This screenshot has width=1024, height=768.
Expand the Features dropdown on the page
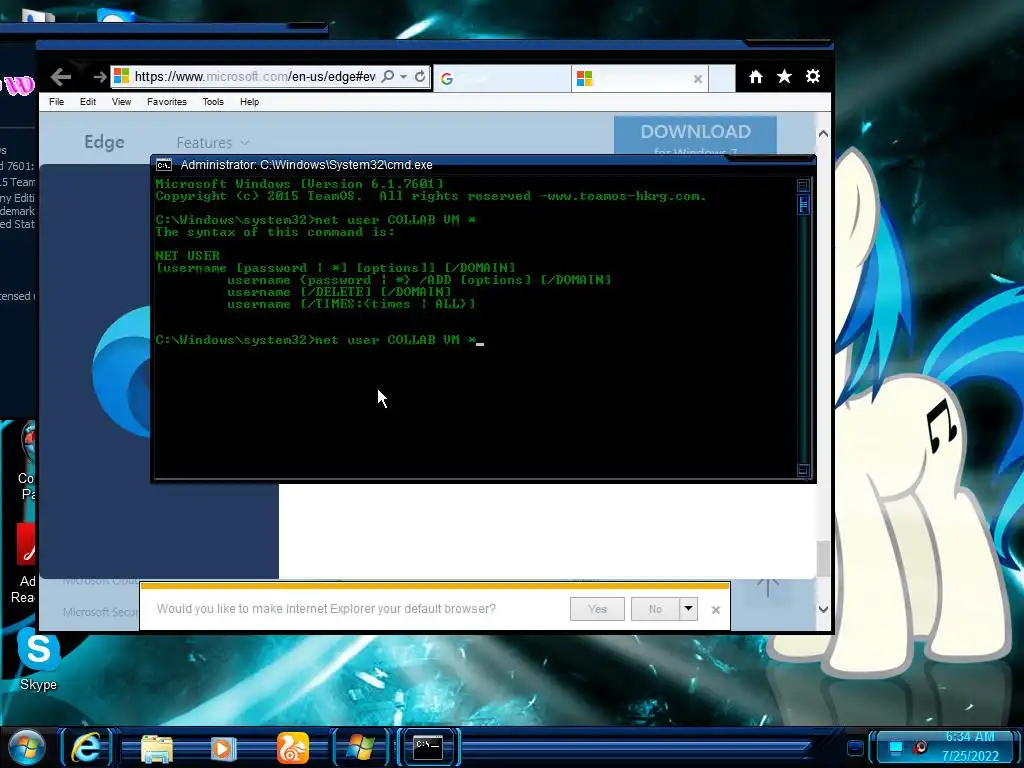click(212, 142)
